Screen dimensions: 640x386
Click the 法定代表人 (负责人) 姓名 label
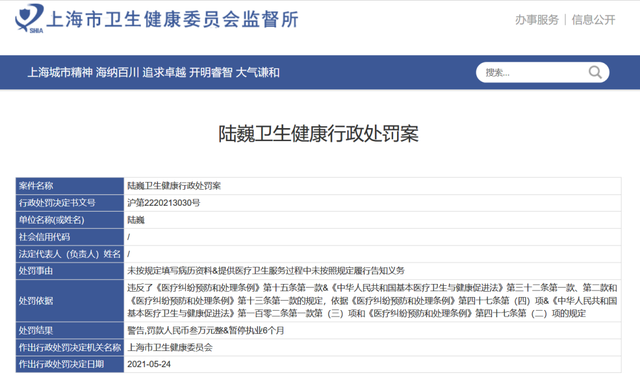(70, 254)
